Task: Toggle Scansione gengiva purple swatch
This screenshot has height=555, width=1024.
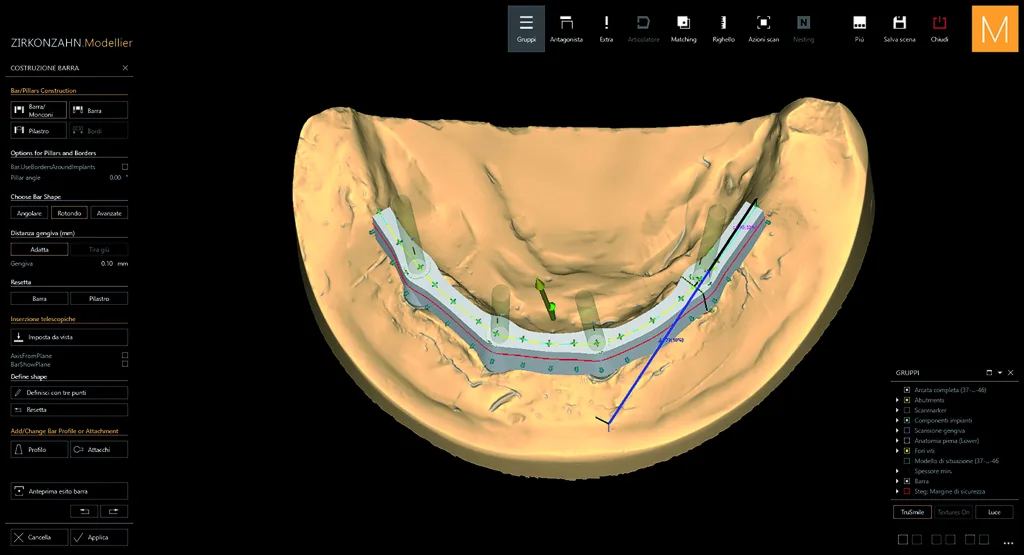Action: point(906,431)
